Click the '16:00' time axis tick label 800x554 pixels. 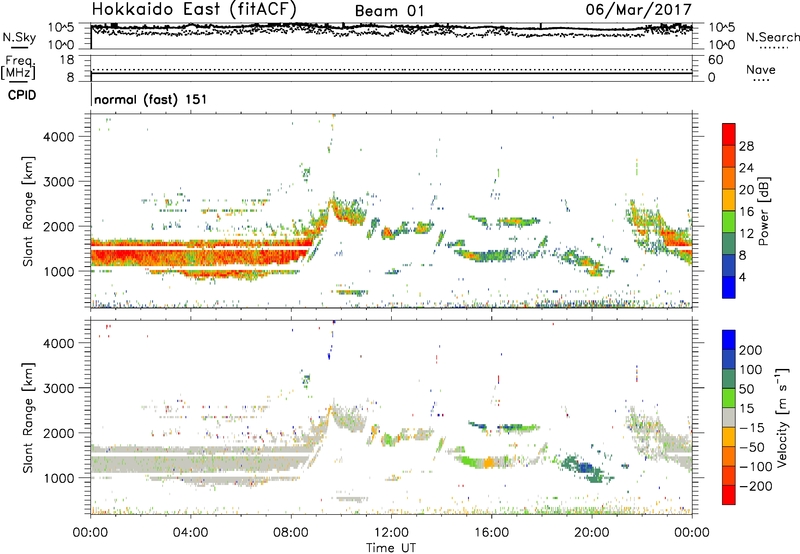click(x=491, y=533)
